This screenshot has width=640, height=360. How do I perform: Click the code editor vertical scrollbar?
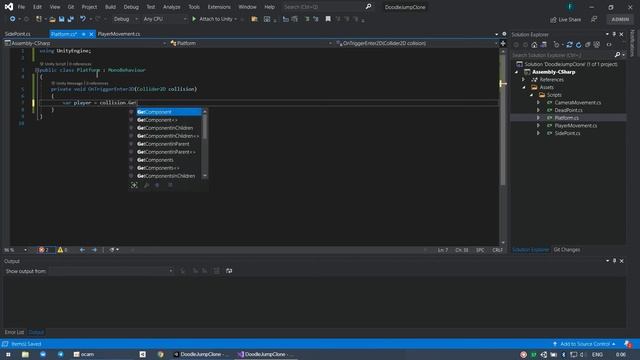tap(503, 147)
